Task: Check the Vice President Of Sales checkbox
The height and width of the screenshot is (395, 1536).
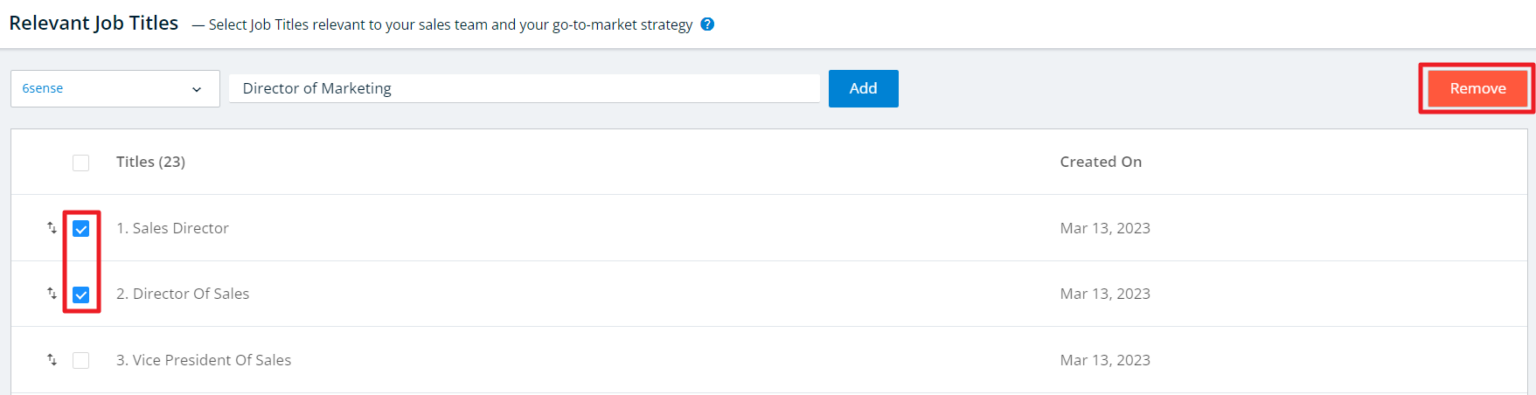Action: [x=81, y=360]
